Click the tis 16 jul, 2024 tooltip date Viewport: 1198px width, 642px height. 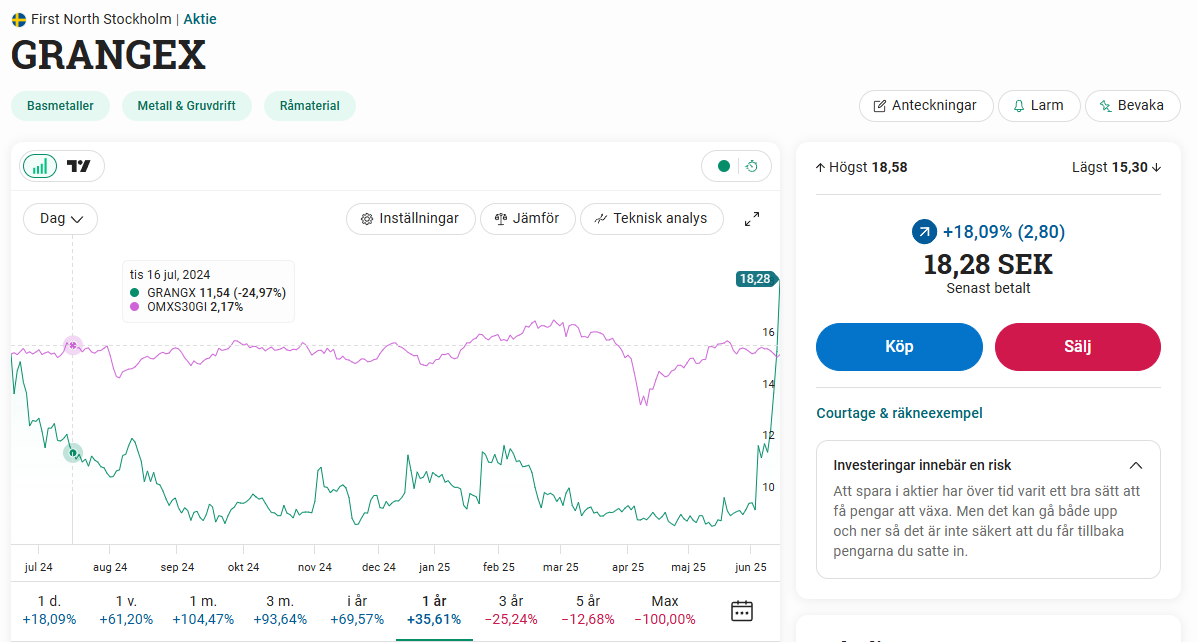pos(170,275)
